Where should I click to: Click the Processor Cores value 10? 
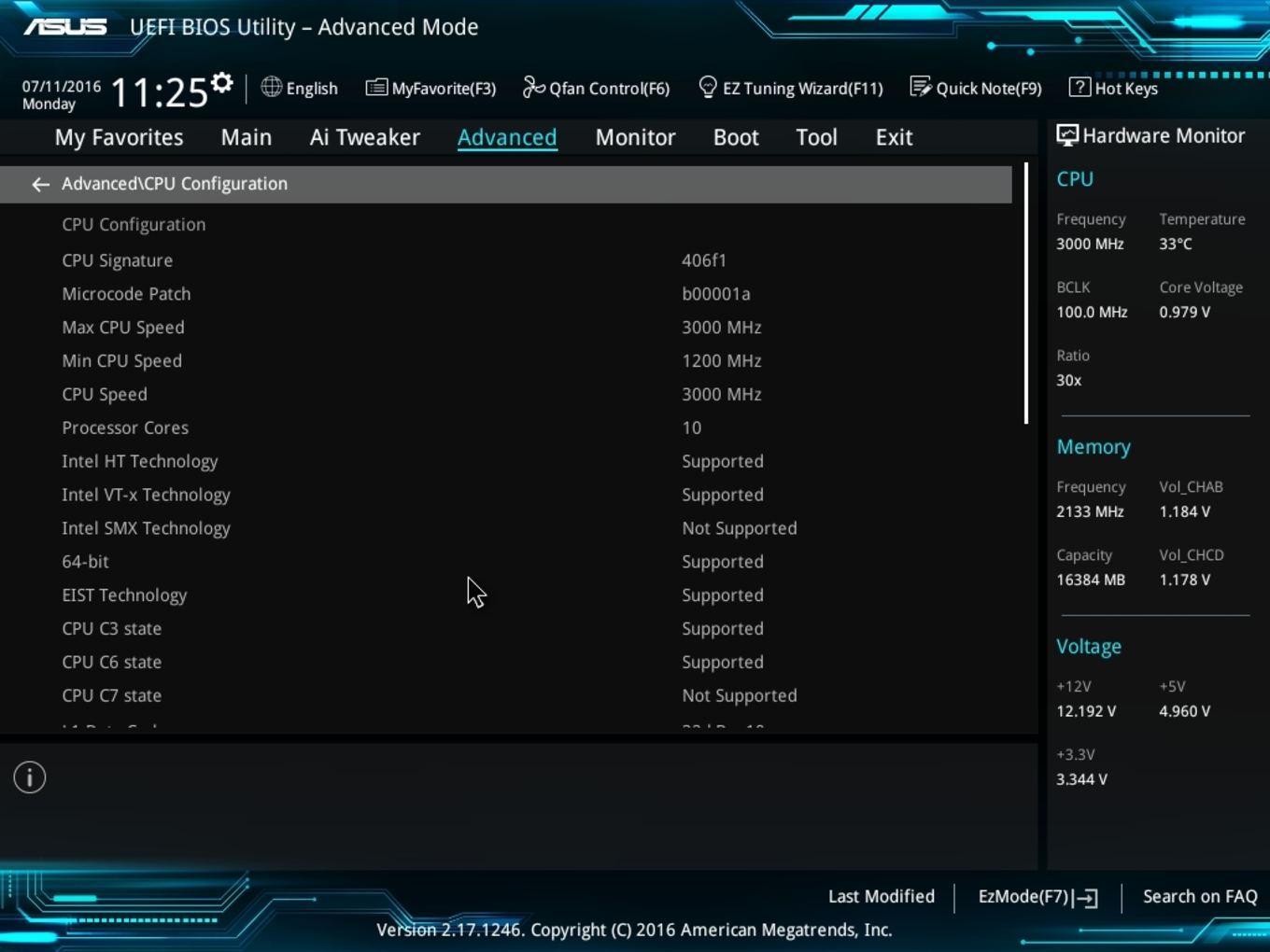(692, 428)
